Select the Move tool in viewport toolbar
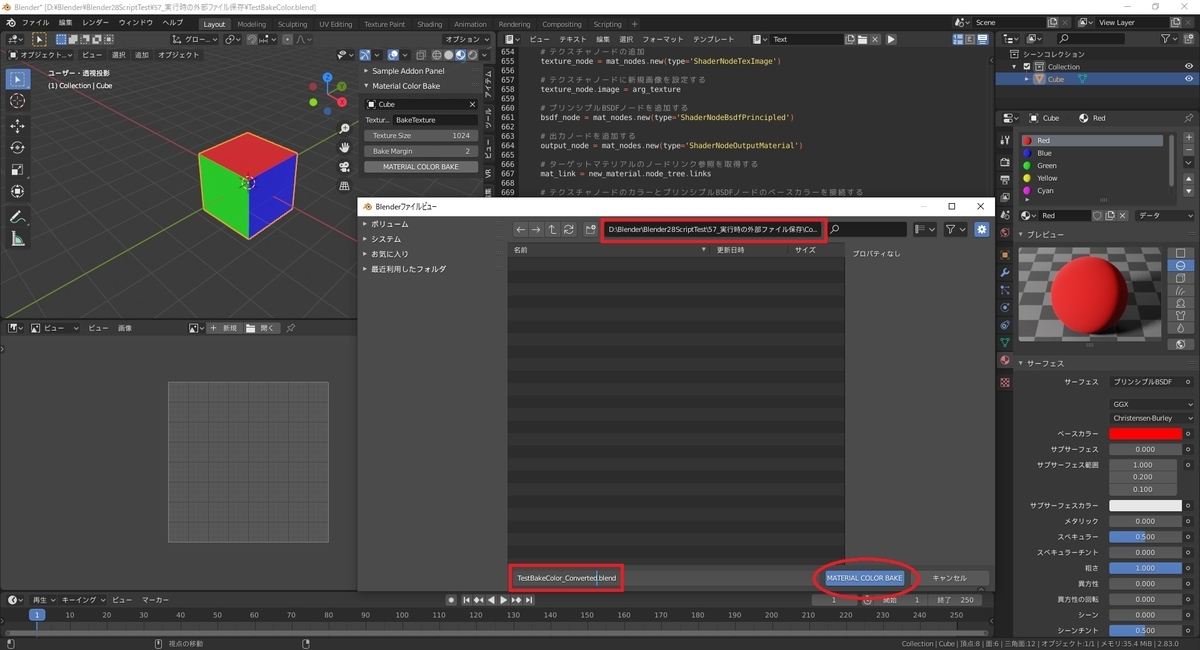 [17, 126]
